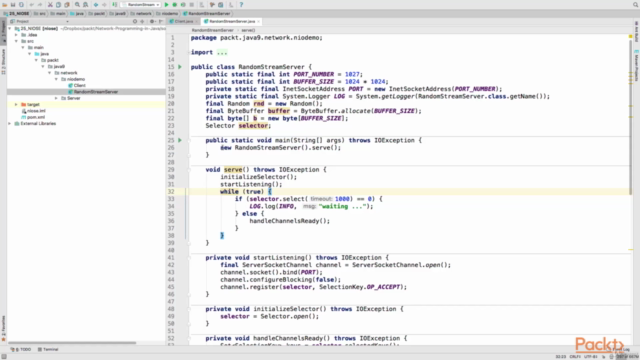
Task: Click the src breadcrumb in navigation bar
Action: (x=40, y=13)
